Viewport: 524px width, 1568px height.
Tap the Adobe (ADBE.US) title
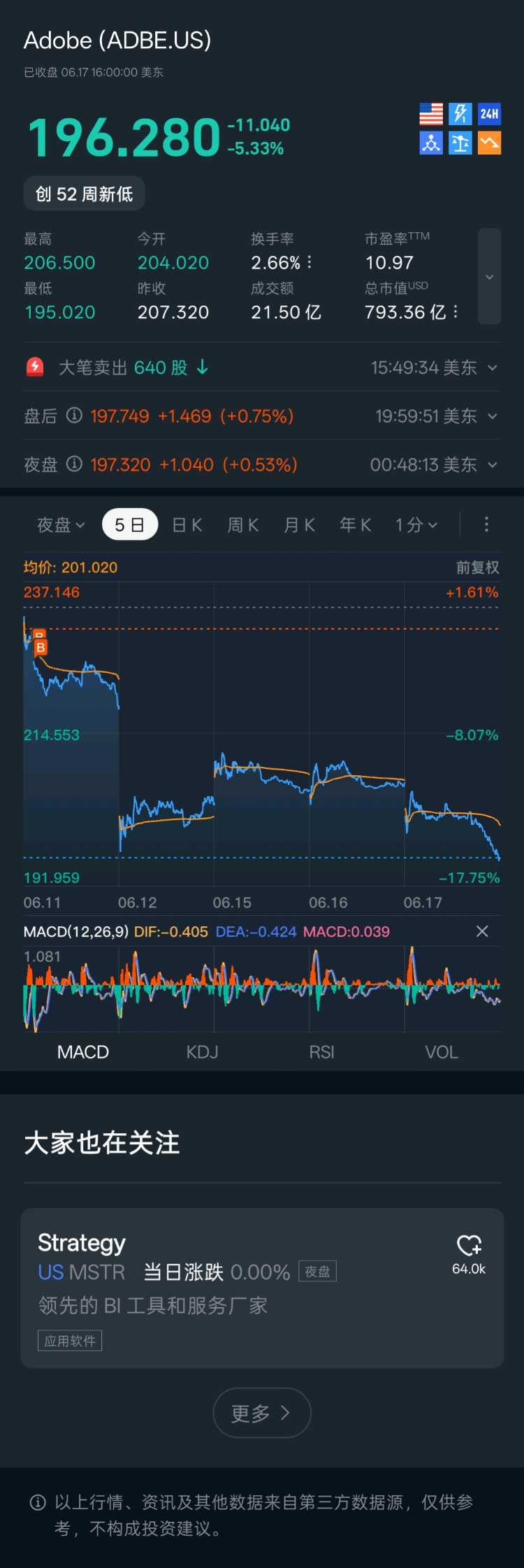(117, 41)
